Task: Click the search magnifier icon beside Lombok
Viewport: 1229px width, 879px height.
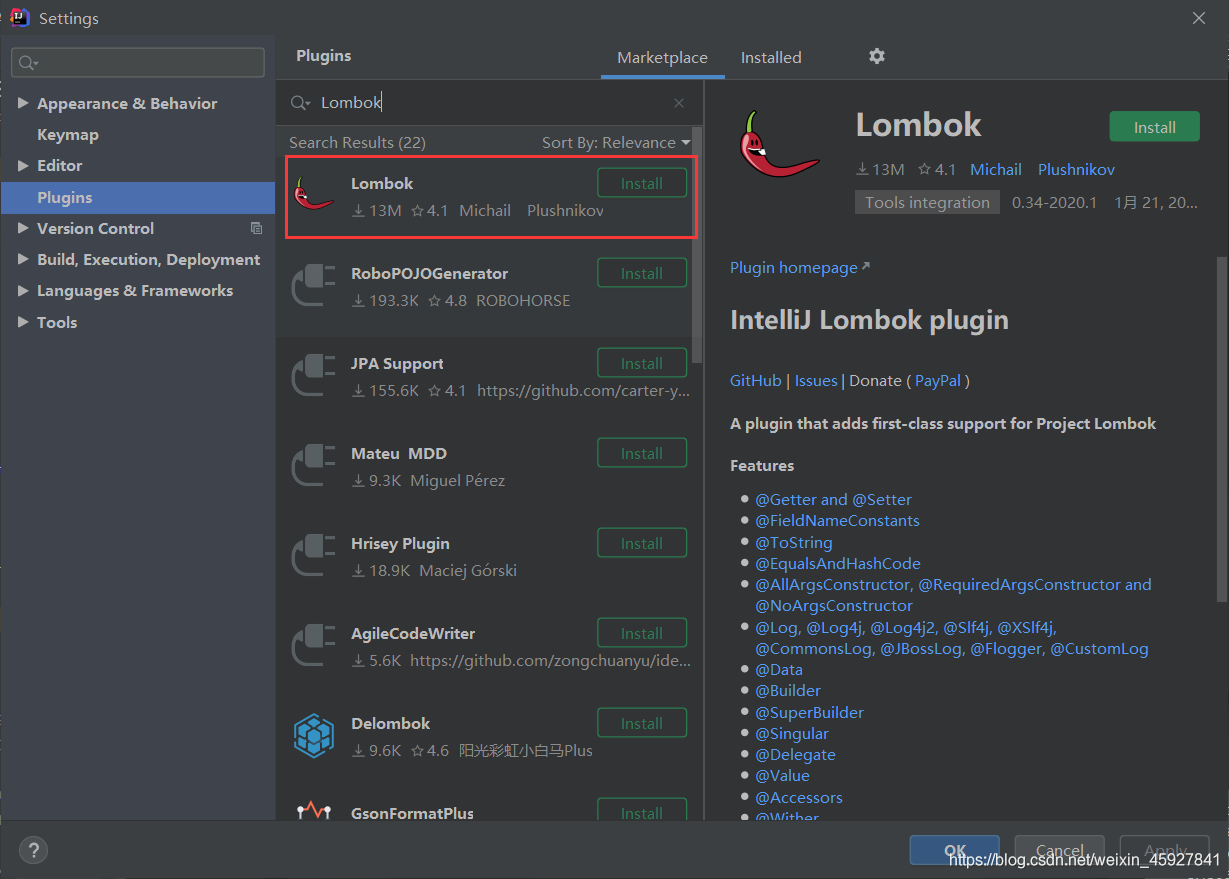Action: [x=300, y=103]
